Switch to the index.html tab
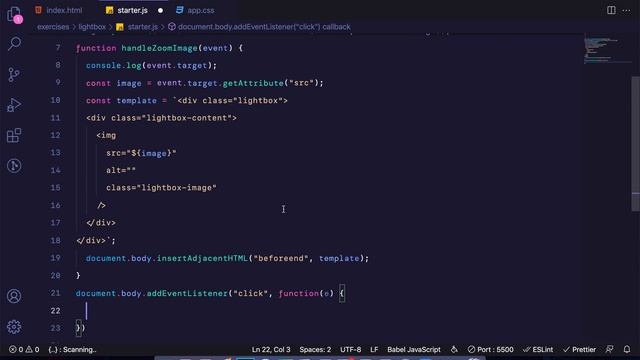640x360 pixels. [x=59, y=10]
